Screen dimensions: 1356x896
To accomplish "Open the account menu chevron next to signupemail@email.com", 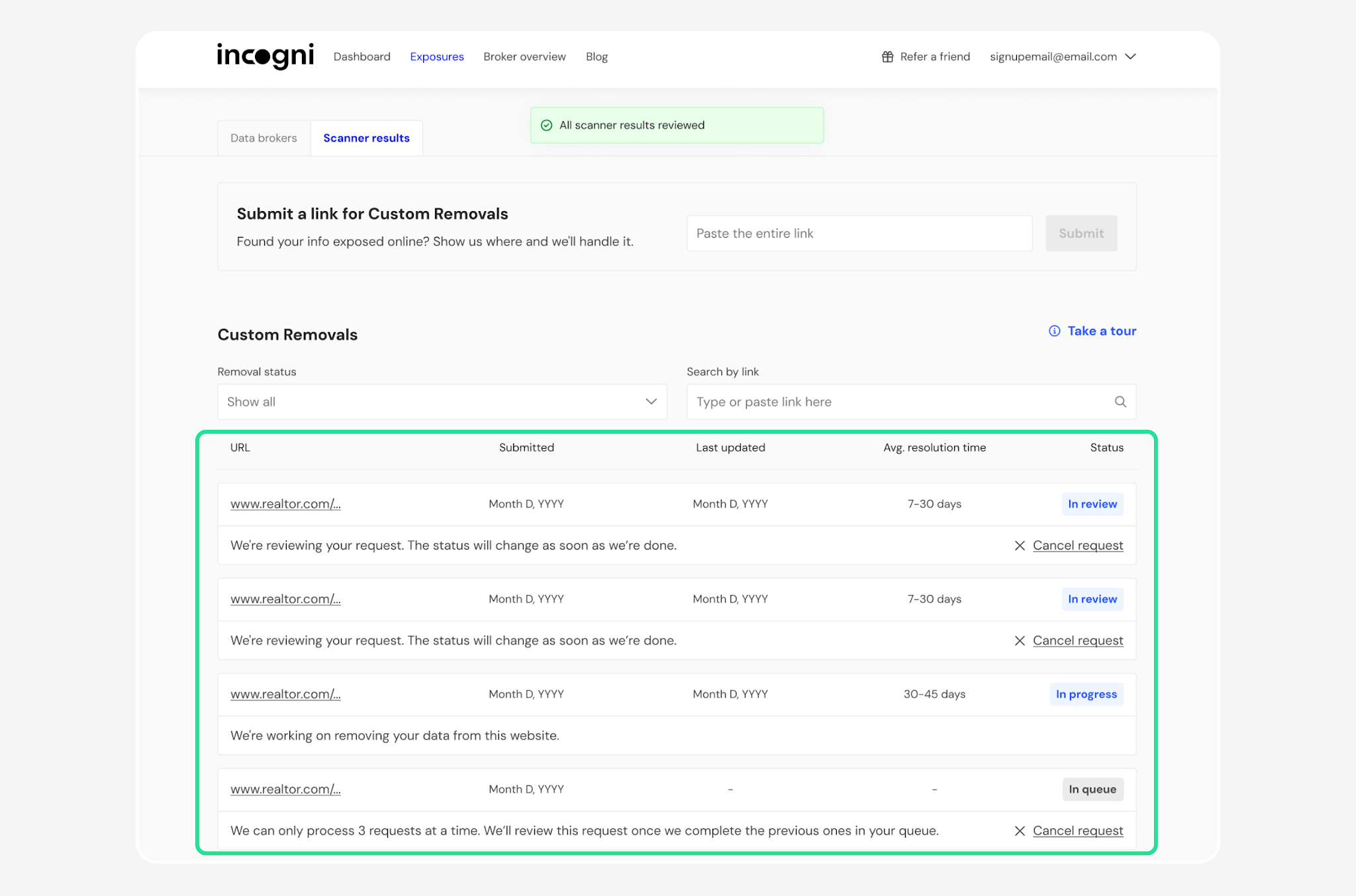I will pos(1131,57).
